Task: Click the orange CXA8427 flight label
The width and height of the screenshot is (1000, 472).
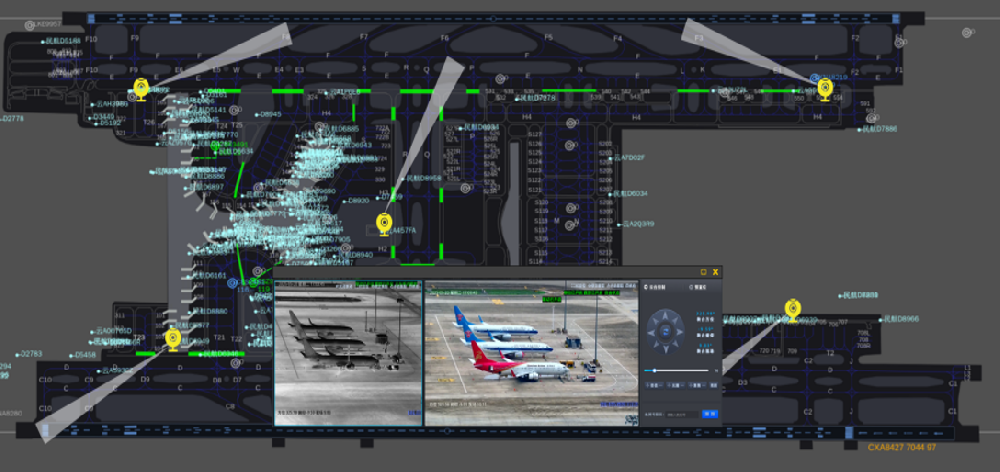Action: click(901, 447)
